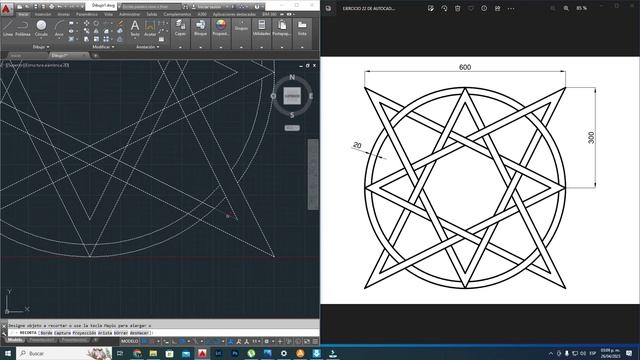Switch to the Anotar ribbon tab
Screen dimensions: 640x360
63,14
